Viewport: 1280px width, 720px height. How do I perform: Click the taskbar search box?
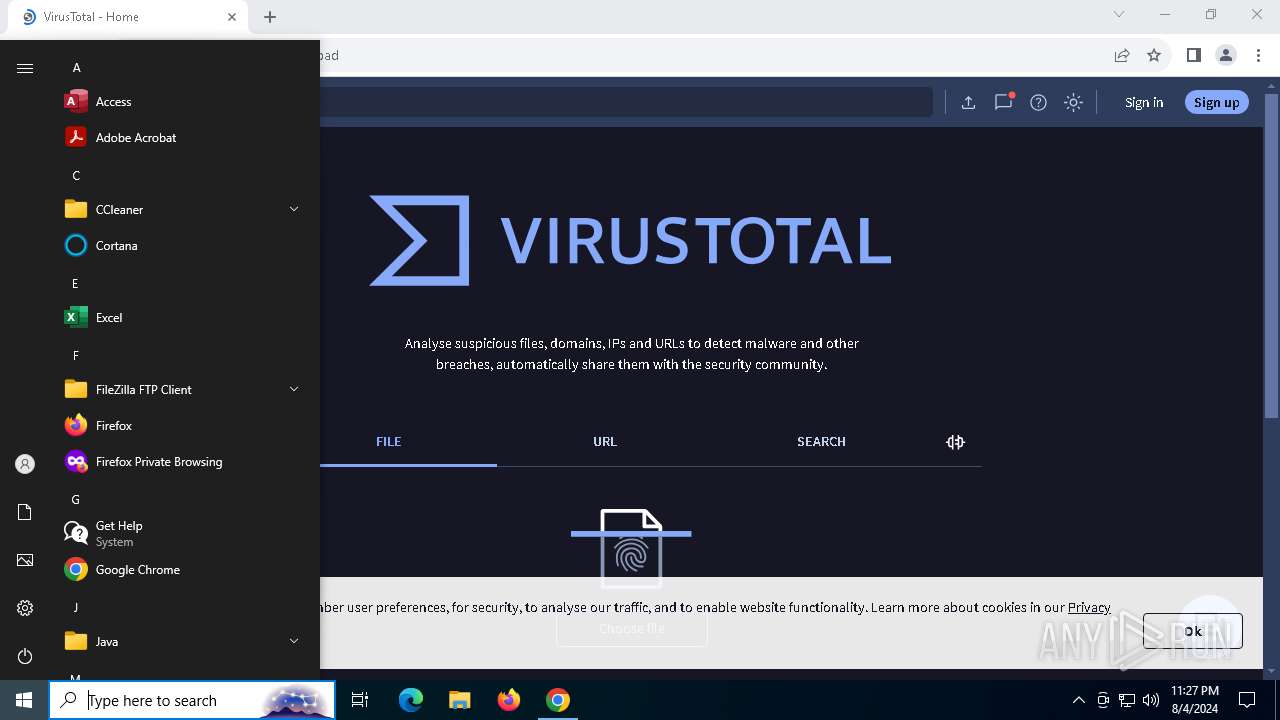coord(192,700)
